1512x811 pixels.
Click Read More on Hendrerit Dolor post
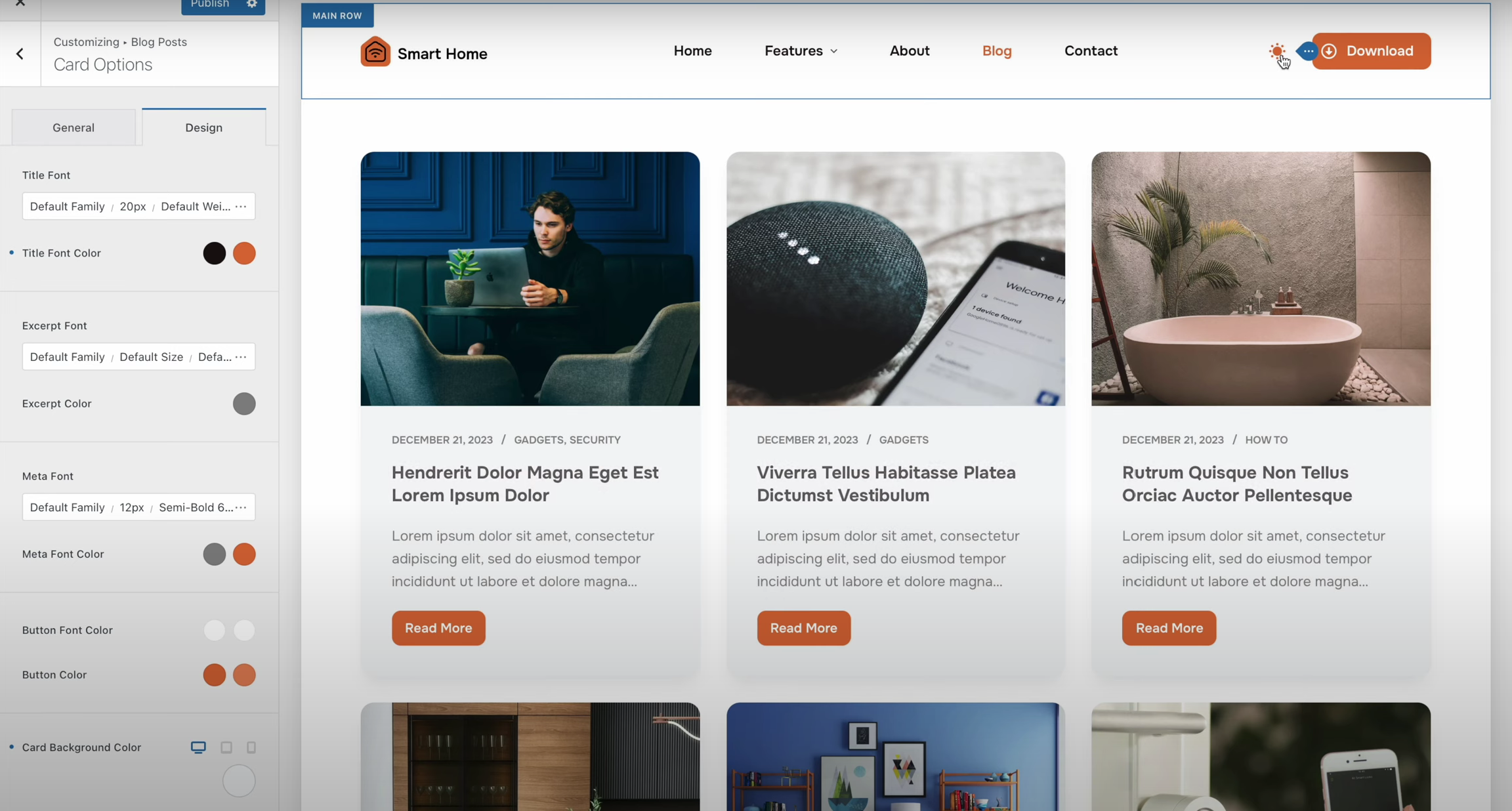click(x=438, y=628)
